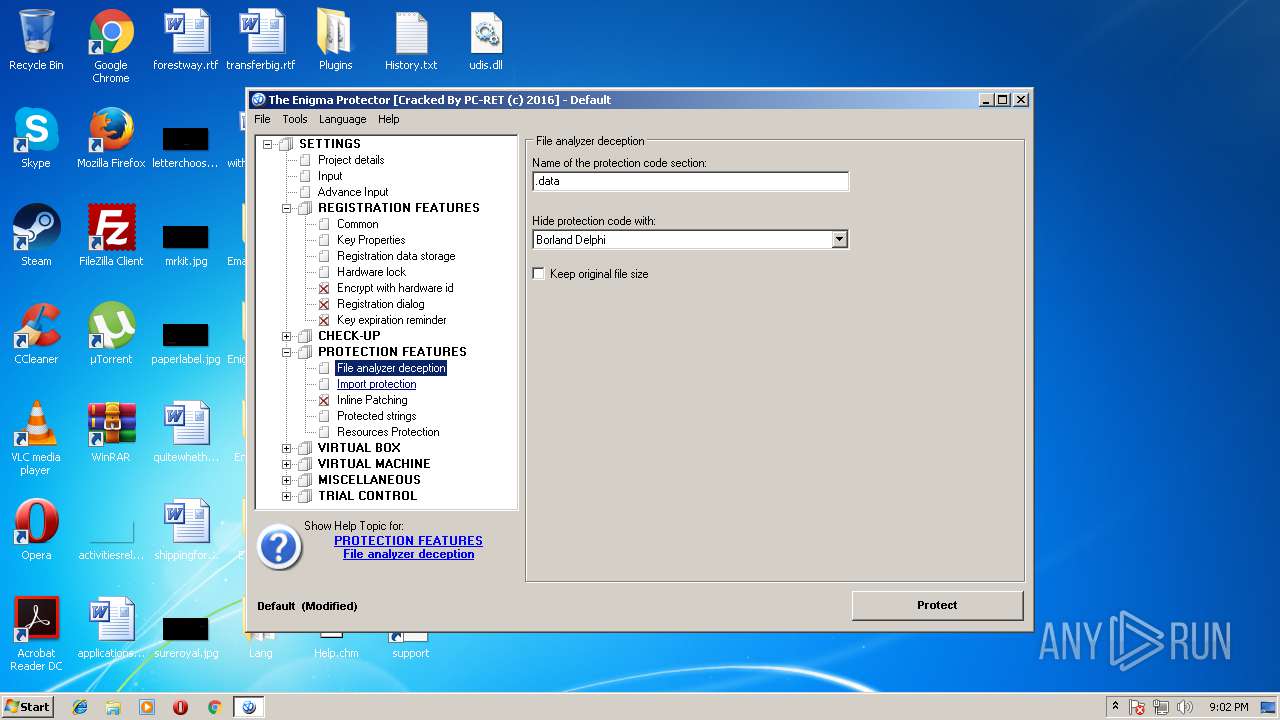Open mrkit.jpg image file
This screenshot has height=720, width=1280.
click(186, 245)
